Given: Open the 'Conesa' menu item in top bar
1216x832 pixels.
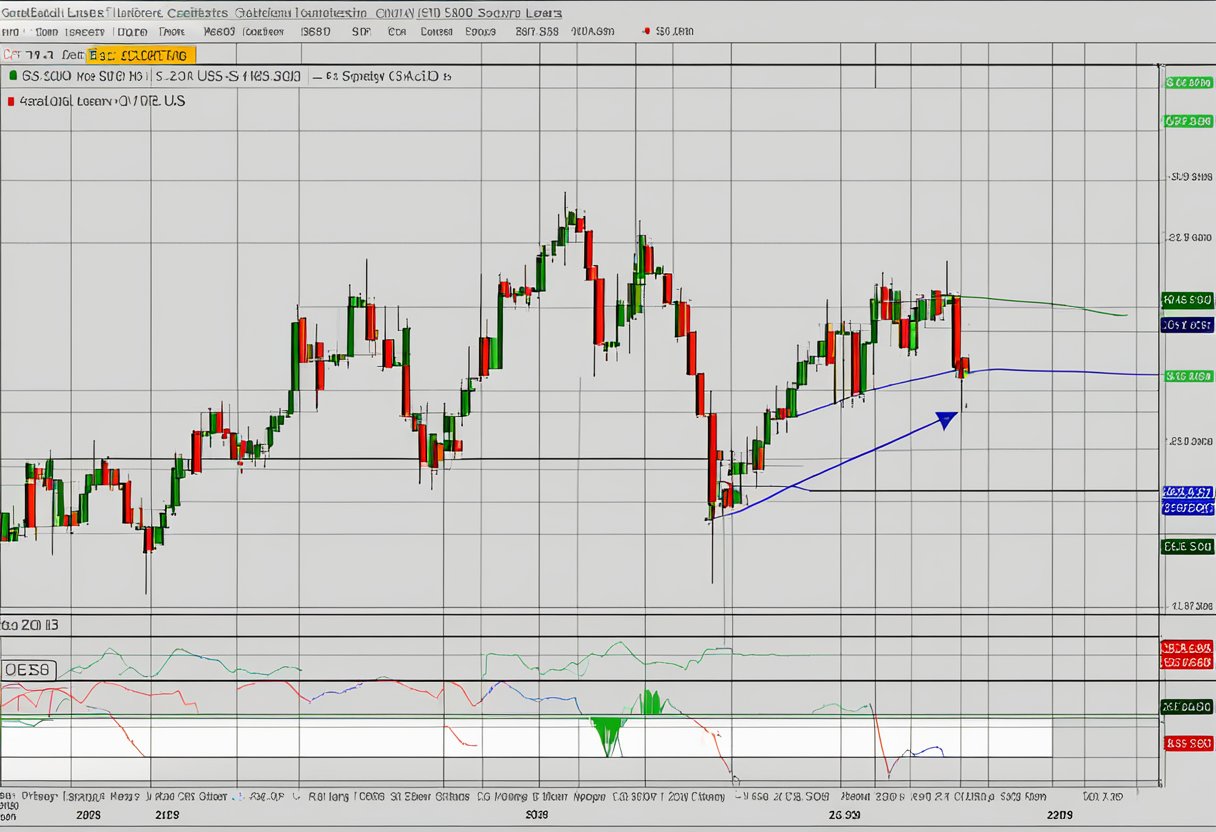Looking at the screenshot, I should tap(436, 32).
